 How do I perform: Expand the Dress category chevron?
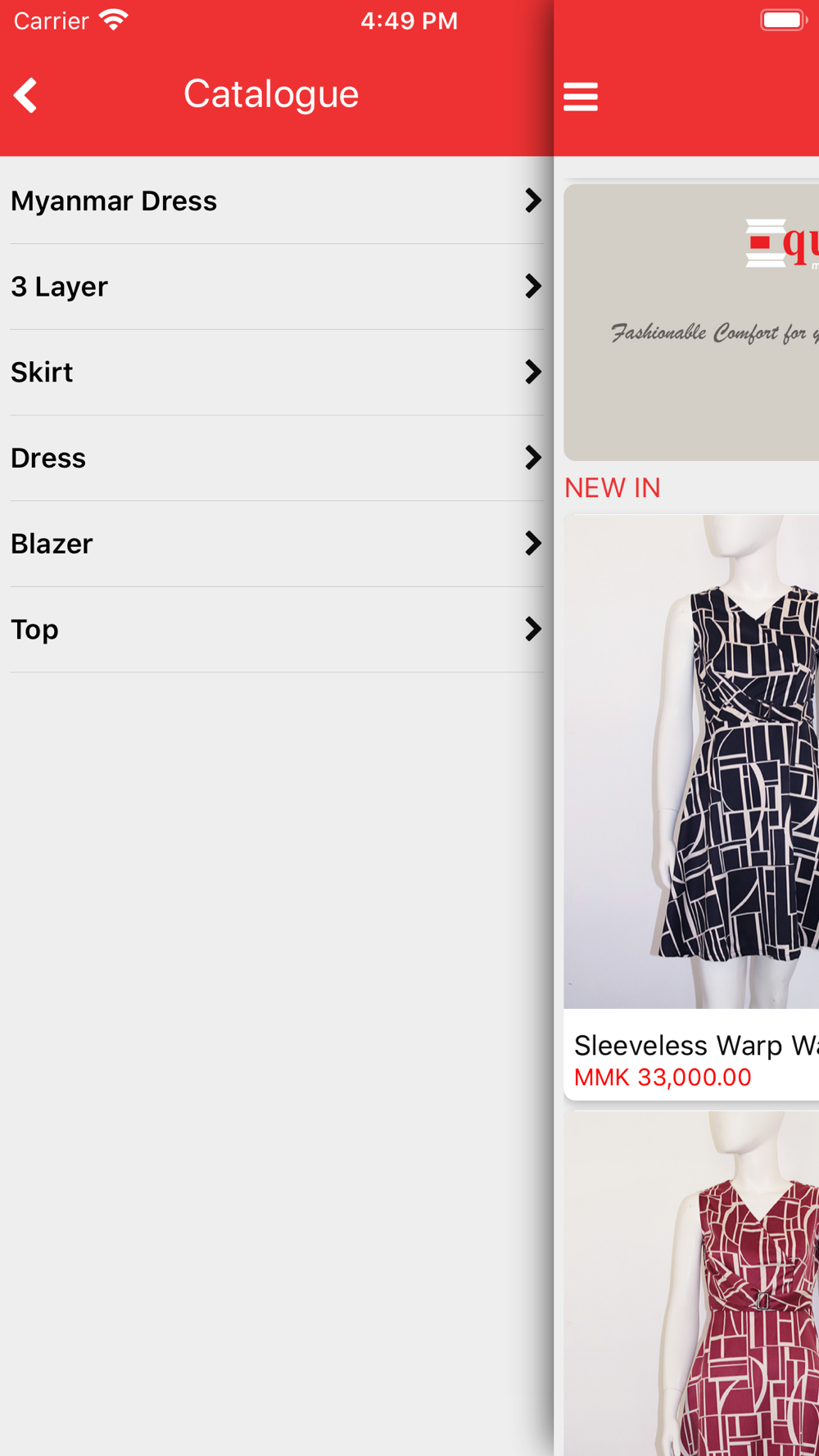click(x=533, y=458)
